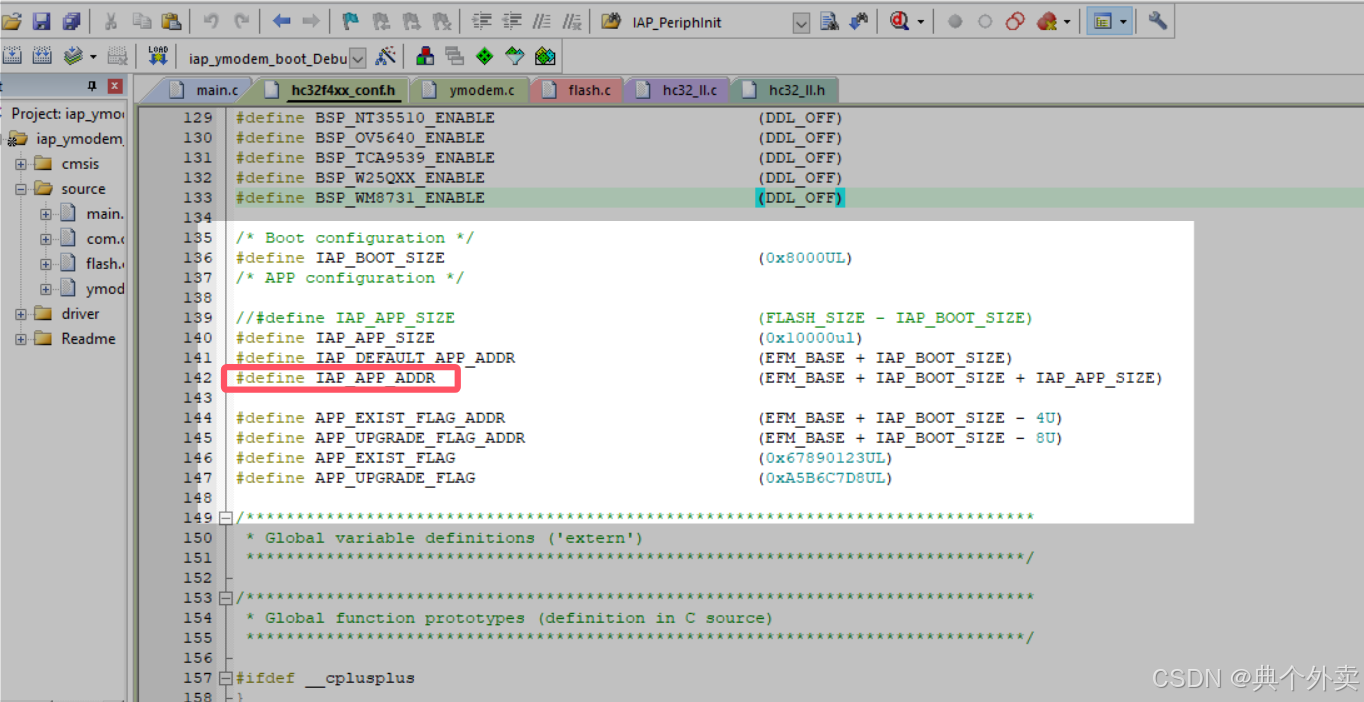The height and width of the screenshot is (702, 1364).
Task: Open the target selection dropdown showing iap_ymodem_boot_Debu
Action: (359, 57)
